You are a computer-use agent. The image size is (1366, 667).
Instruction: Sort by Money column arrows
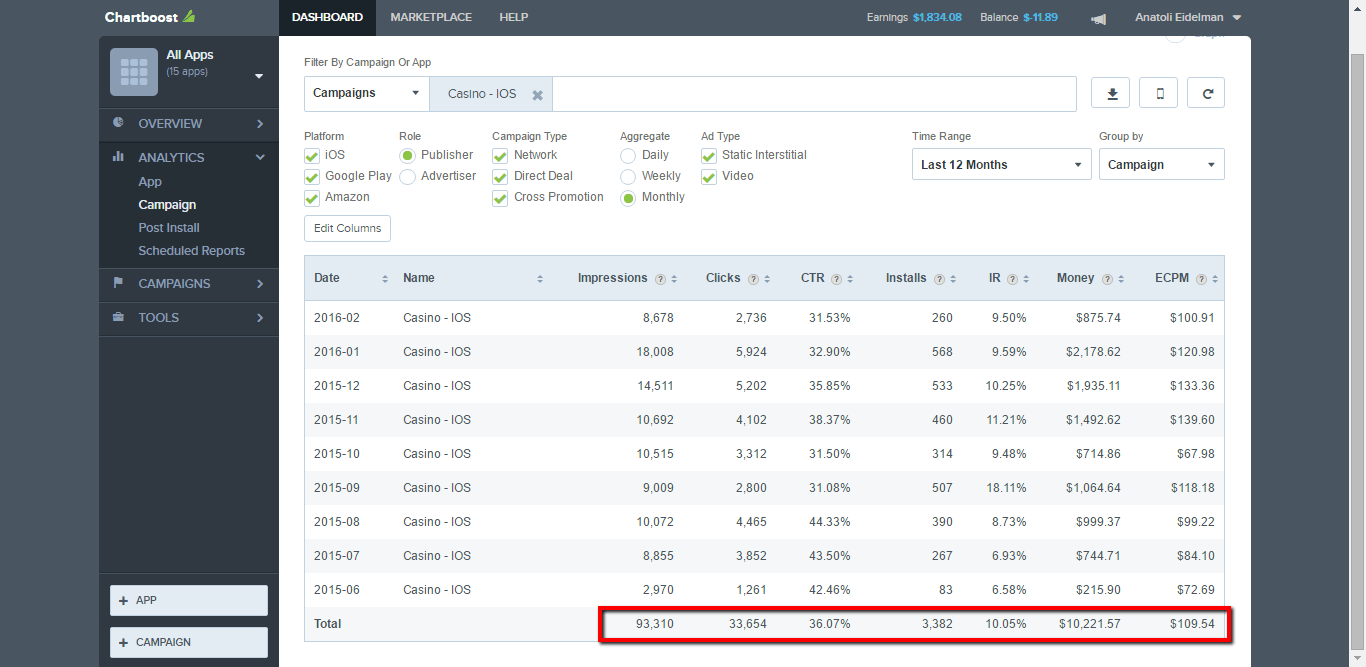tap(1121, 279)
